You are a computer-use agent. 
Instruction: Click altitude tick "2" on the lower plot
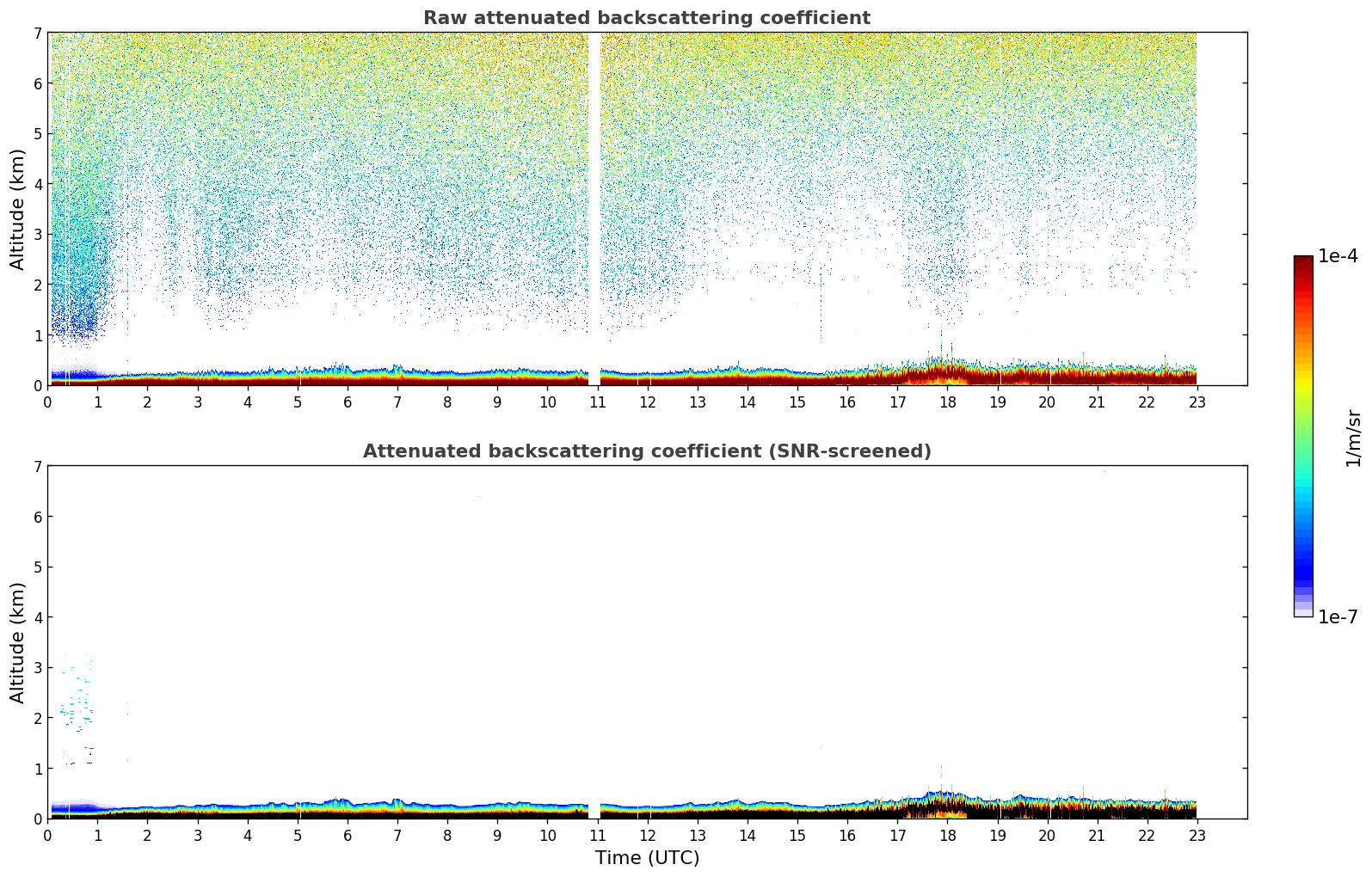point(37,718)
